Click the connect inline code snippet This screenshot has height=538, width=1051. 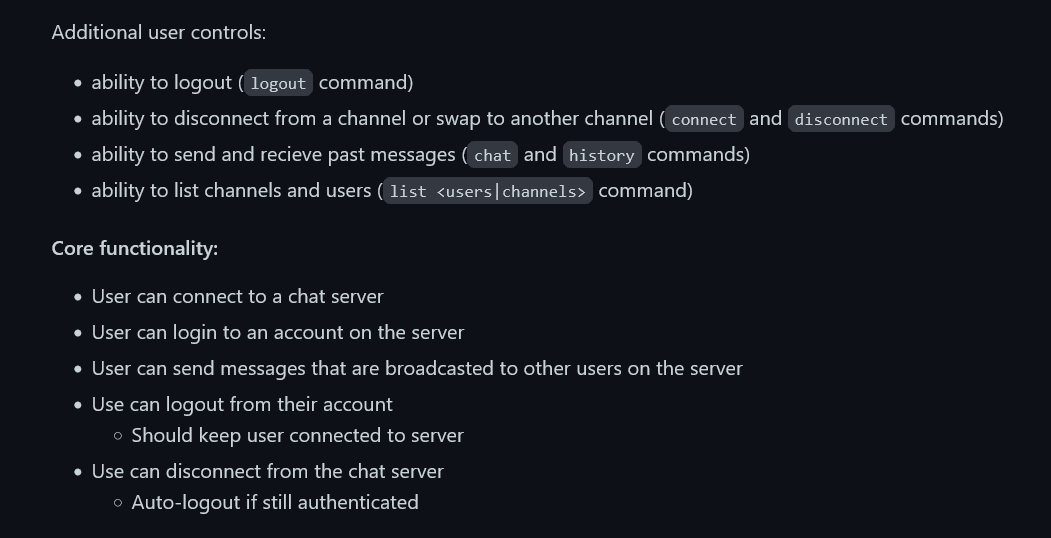(704, 119)
